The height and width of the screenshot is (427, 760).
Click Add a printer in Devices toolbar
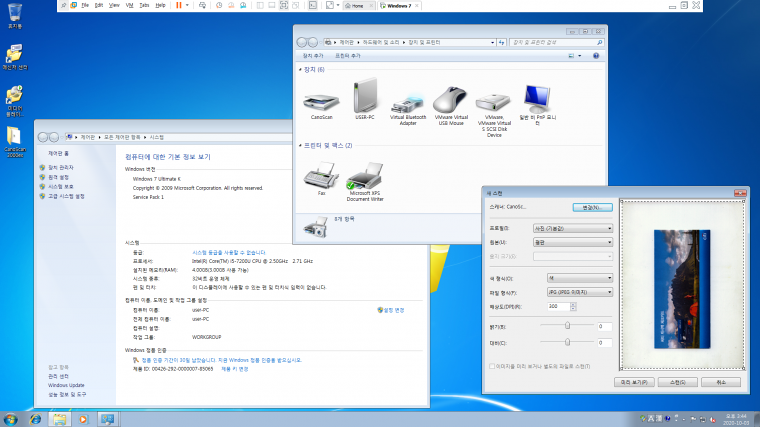(348, 56)
